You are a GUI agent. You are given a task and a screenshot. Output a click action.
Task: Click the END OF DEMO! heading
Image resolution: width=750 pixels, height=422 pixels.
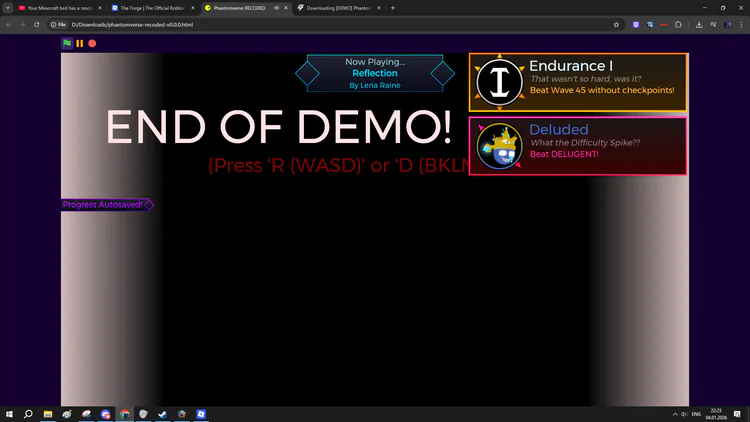pos(278,127)
